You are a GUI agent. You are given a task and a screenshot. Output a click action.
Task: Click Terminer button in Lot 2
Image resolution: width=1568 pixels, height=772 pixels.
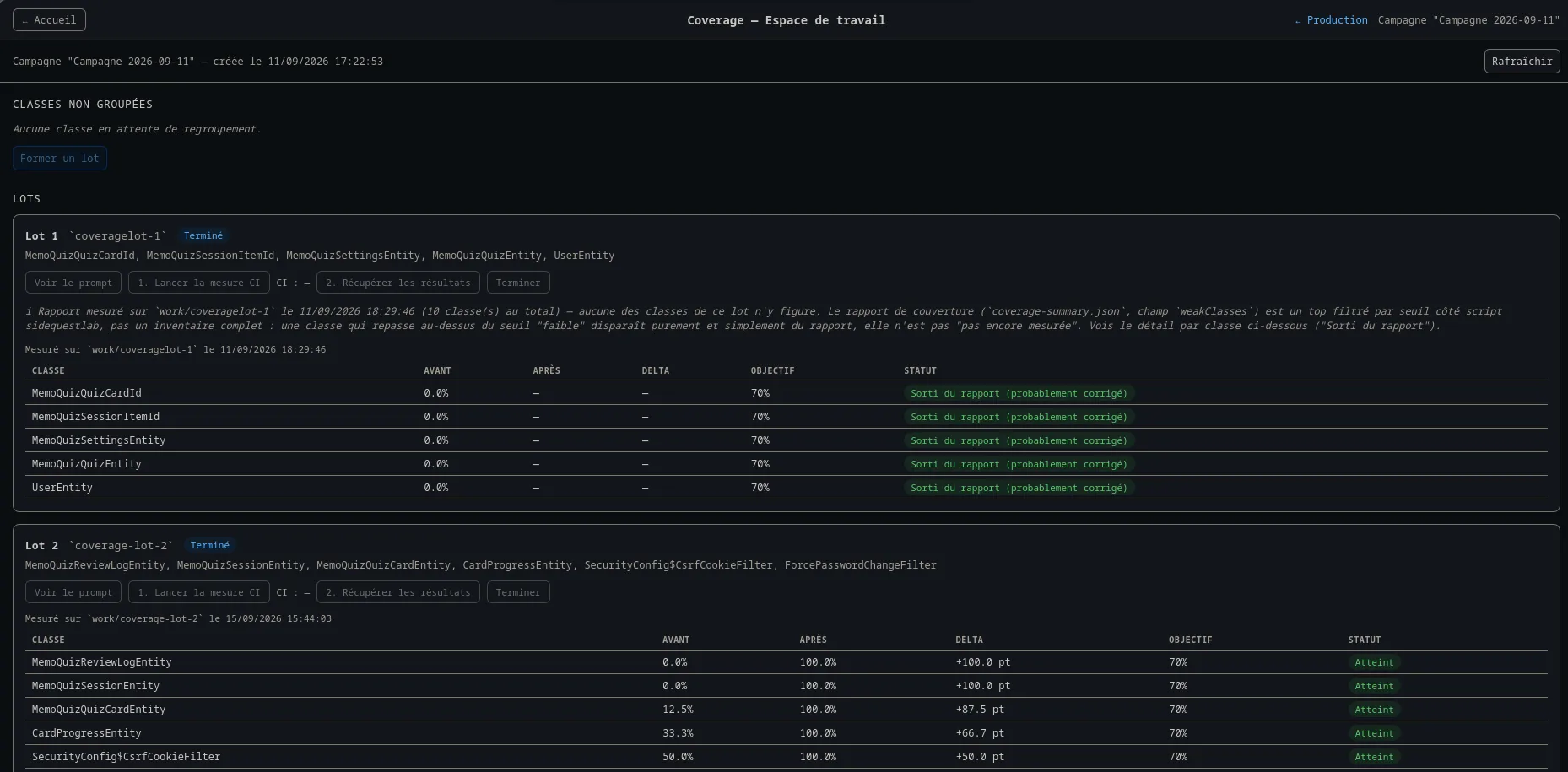[518, 592]
